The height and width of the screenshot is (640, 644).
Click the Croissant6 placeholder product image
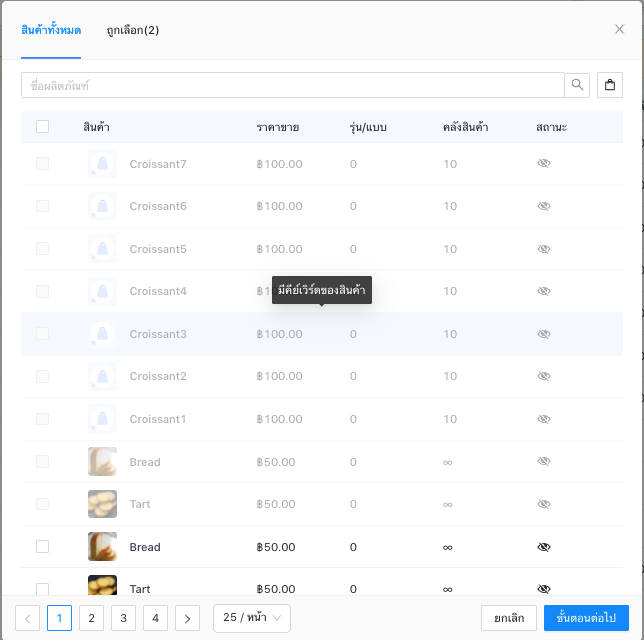point(102,206)
